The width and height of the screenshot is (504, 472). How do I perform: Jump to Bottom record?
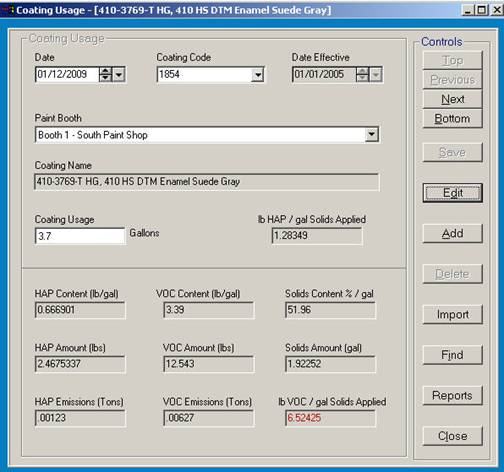coord(452,119)
